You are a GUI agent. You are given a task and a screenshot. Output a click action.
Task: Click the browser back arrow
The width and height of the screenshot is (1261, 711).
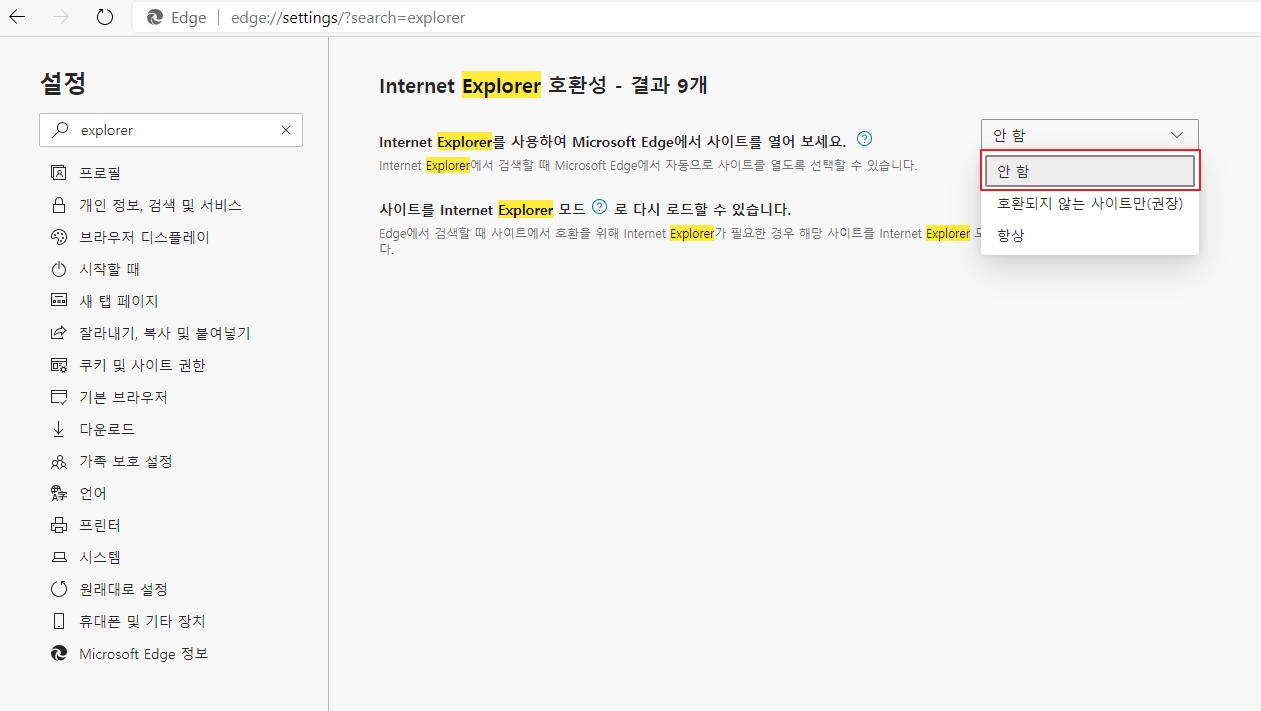click(17, 17)
